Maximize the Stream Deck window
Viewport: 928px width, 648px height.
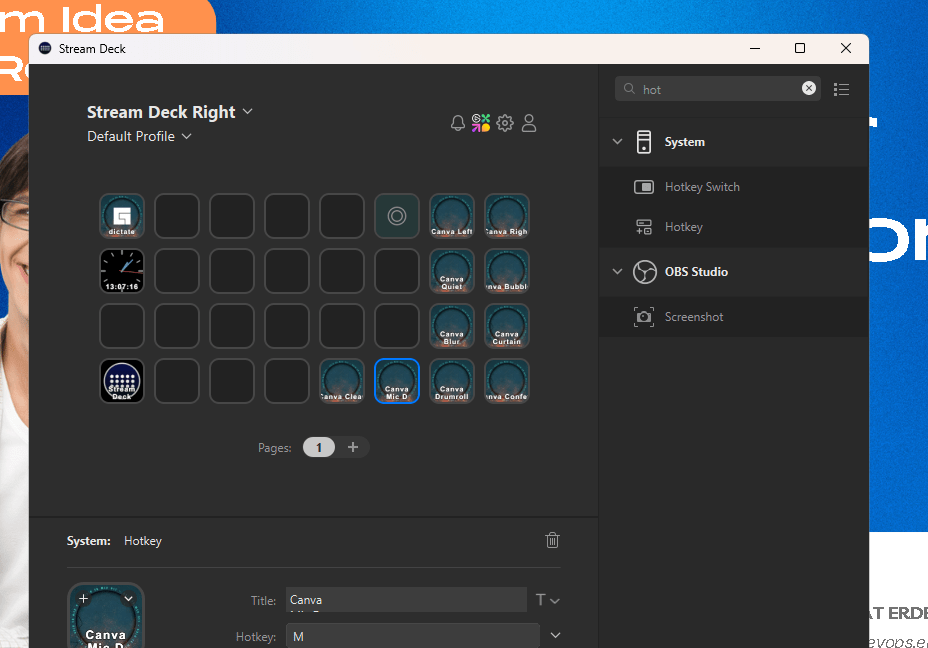tap(800, 49)
